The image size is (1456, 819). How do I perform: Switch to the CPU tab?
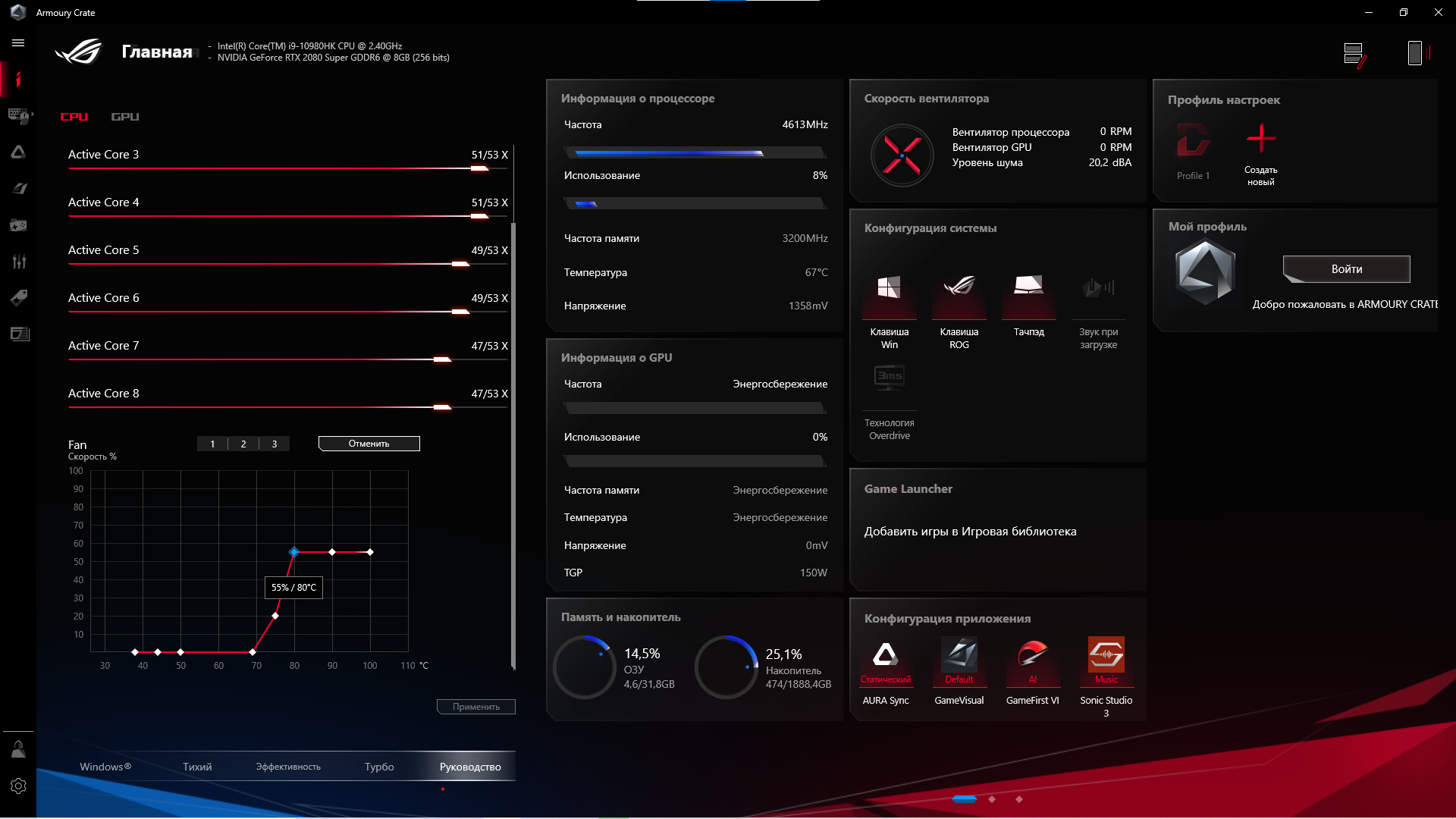point(74,117)
